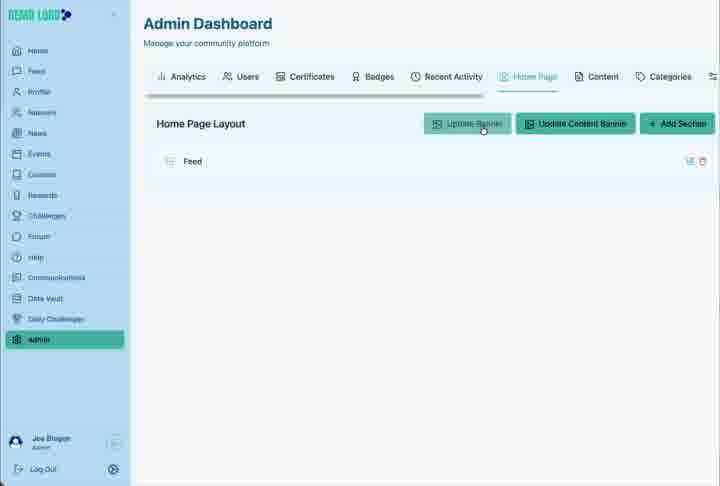
Task: Open the Badges tab
Action: [x=373, y=77]
